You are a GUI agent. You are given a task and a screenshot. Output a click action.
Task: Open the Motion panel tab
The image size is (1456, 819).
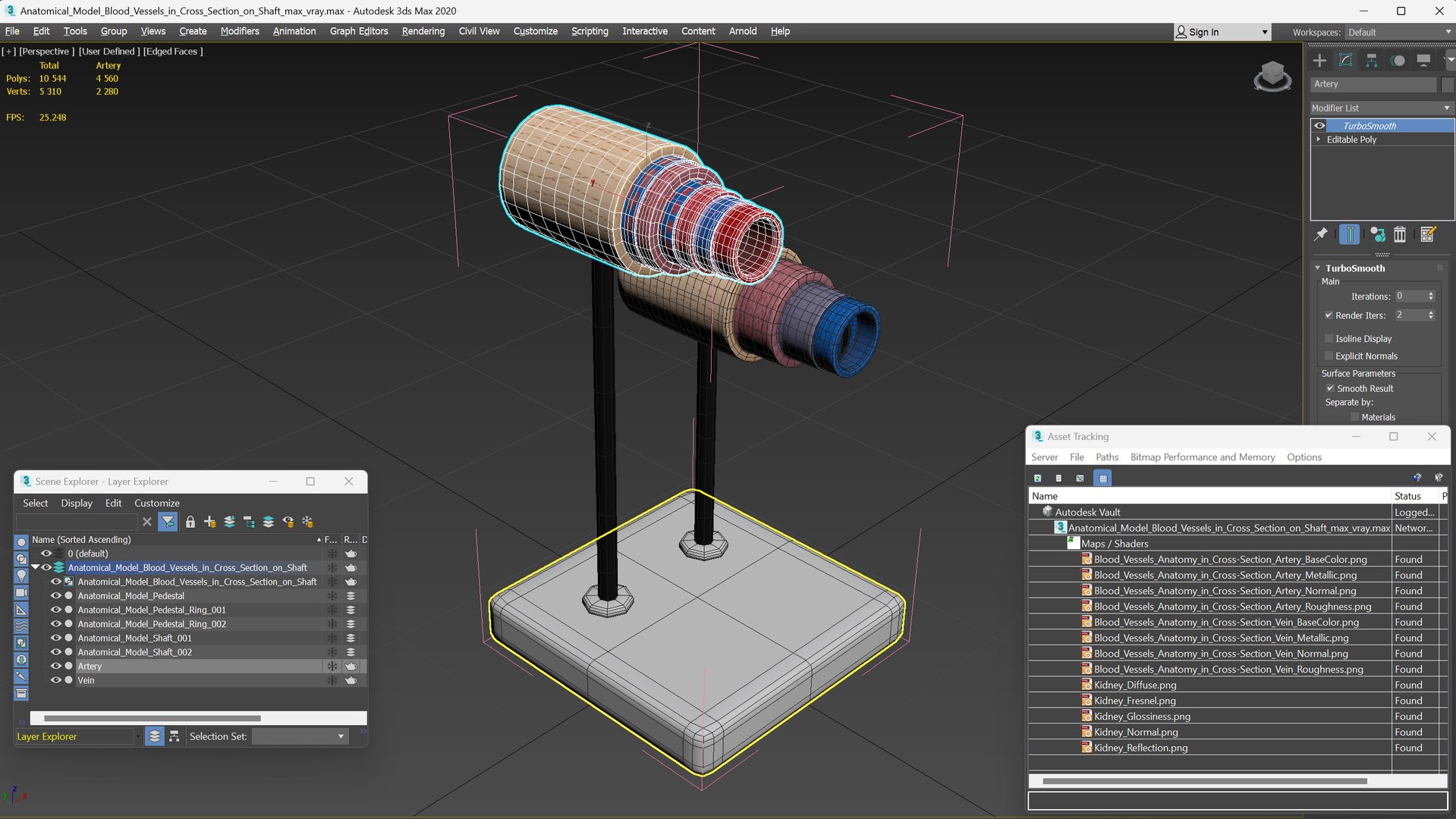[x=1398, y=61]
